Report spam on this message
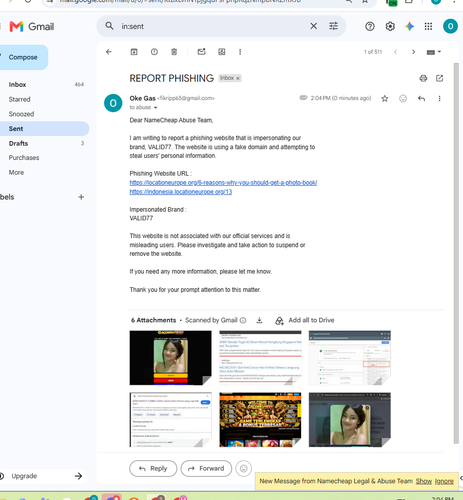Image resolution: width=463 pixels, height=500 pixels. (x=154, y=52)
